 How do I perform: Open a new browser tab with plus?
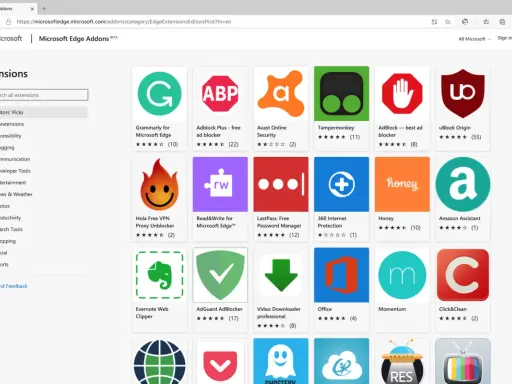pos(44,9)
